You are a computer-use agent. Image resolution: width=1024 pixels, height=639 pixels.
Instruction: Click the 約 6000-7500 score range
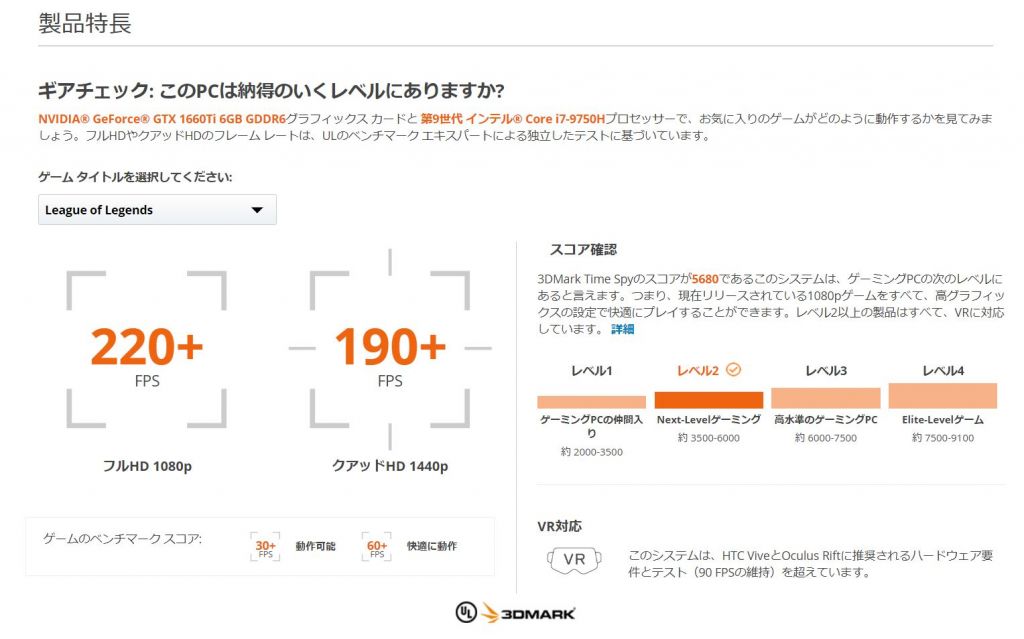(825, 438)
